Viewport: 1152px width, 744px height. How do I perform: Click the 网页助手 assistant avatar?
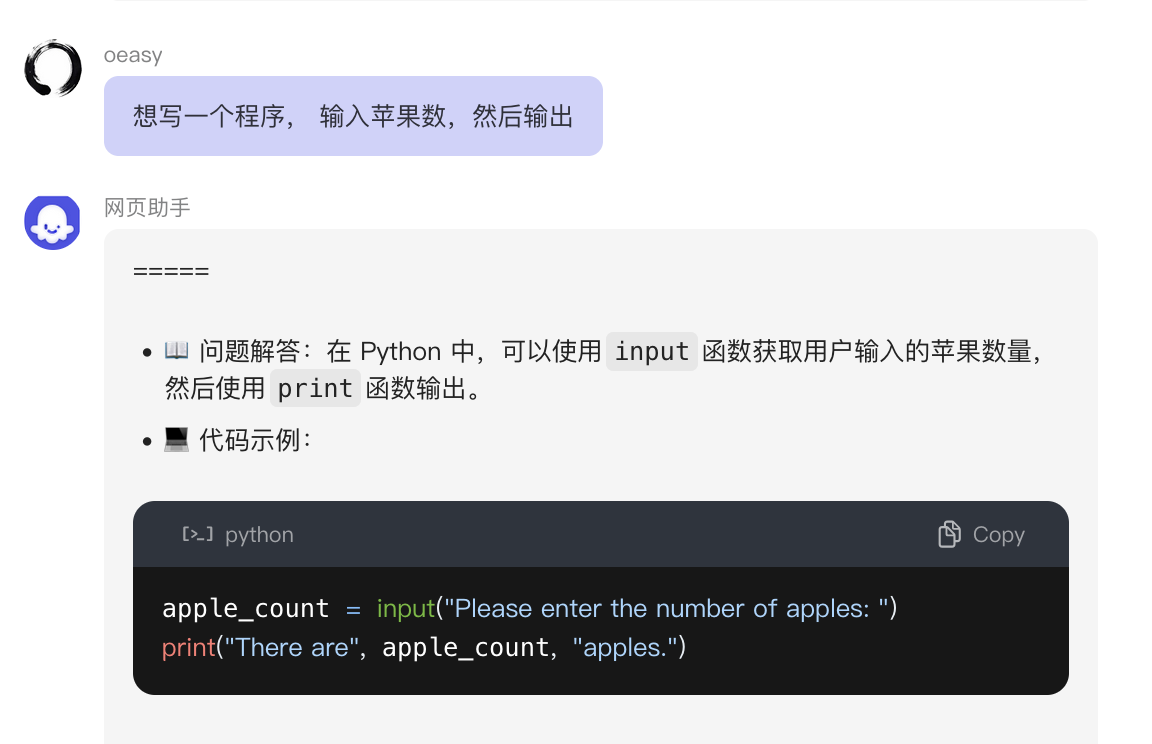coord(51,221)
